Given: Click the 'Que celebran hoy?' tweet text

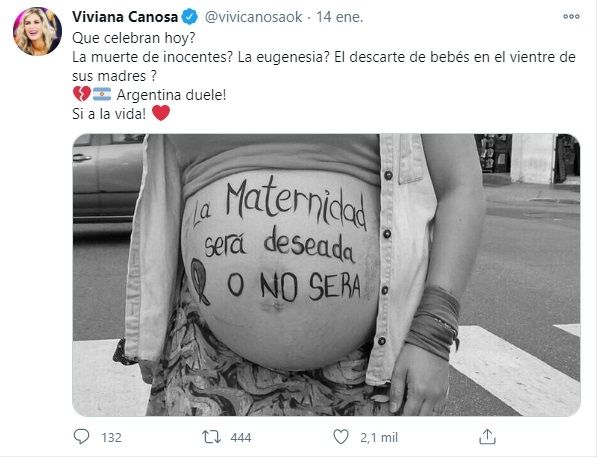Looking at the screenshot, I should click(x=134, y=38).
